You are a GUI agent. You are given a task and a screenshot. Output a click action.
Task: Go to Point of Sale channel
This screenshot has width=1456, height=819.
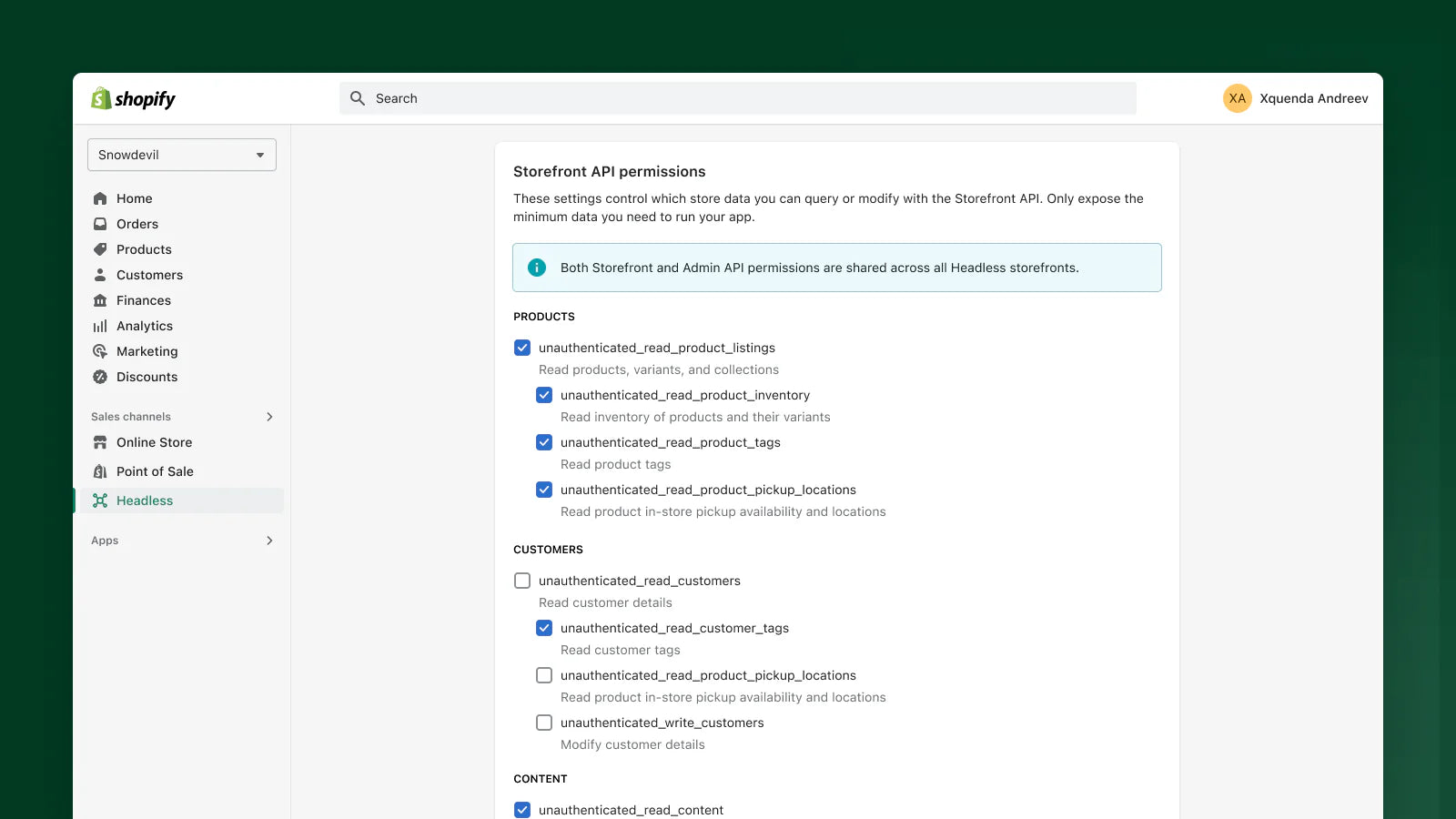coord(155,471)
